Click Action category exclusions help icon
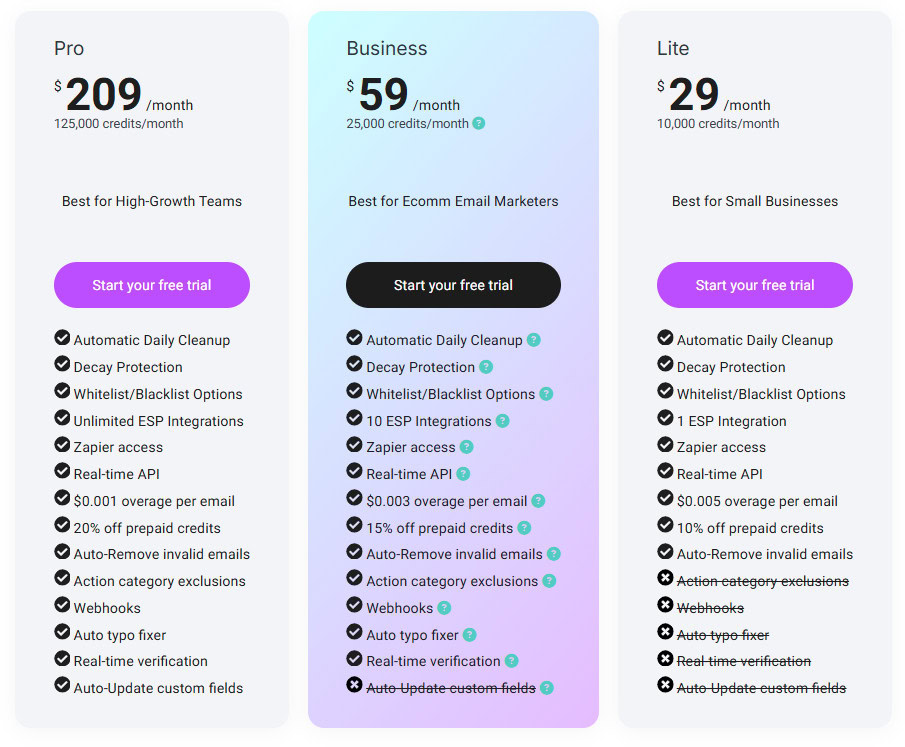The height and width of the screenshot is (747, 905). click(x=549, y=581)
